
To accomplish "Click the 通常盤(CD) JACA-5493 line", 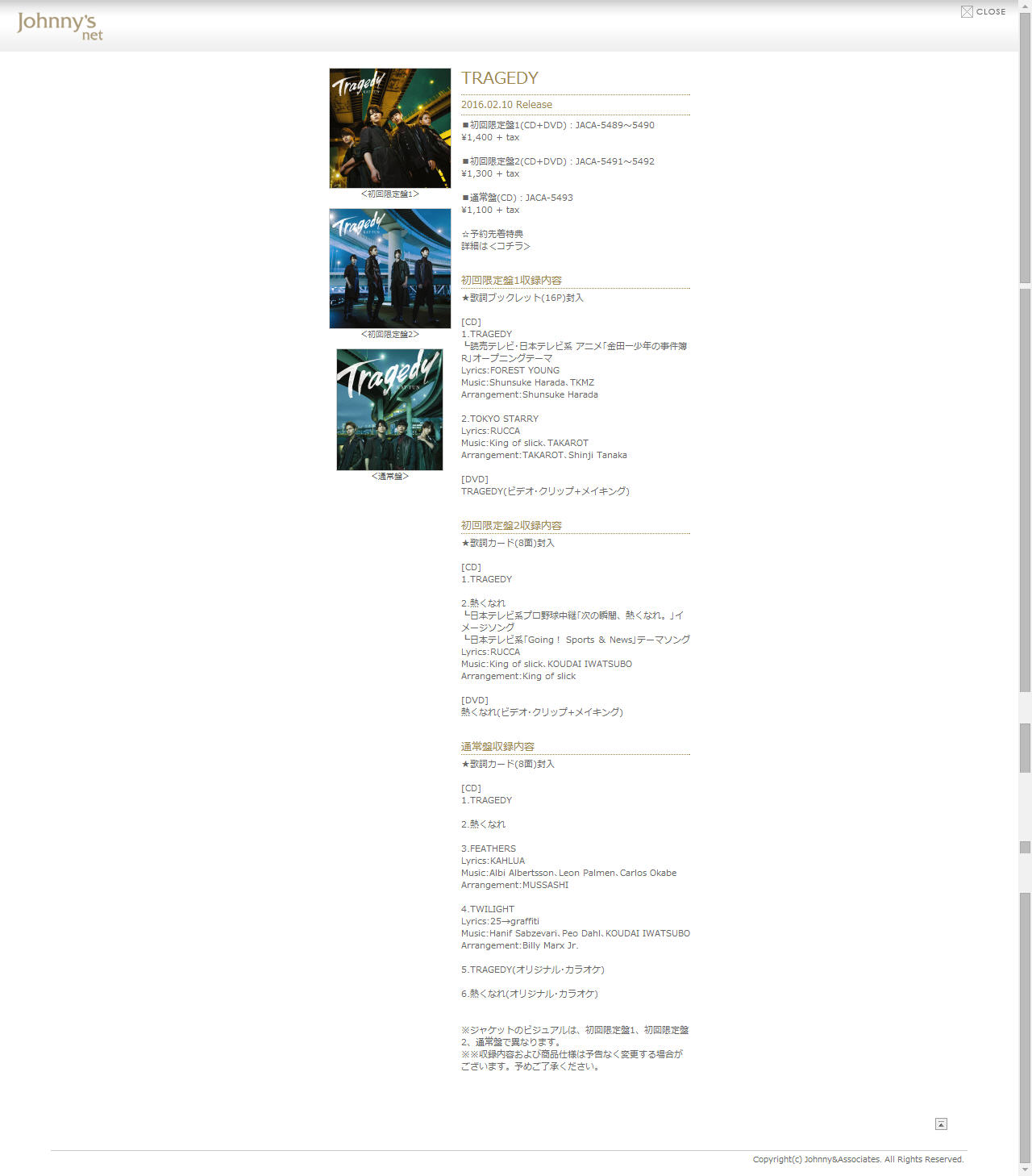I will (x=517, y=198).
